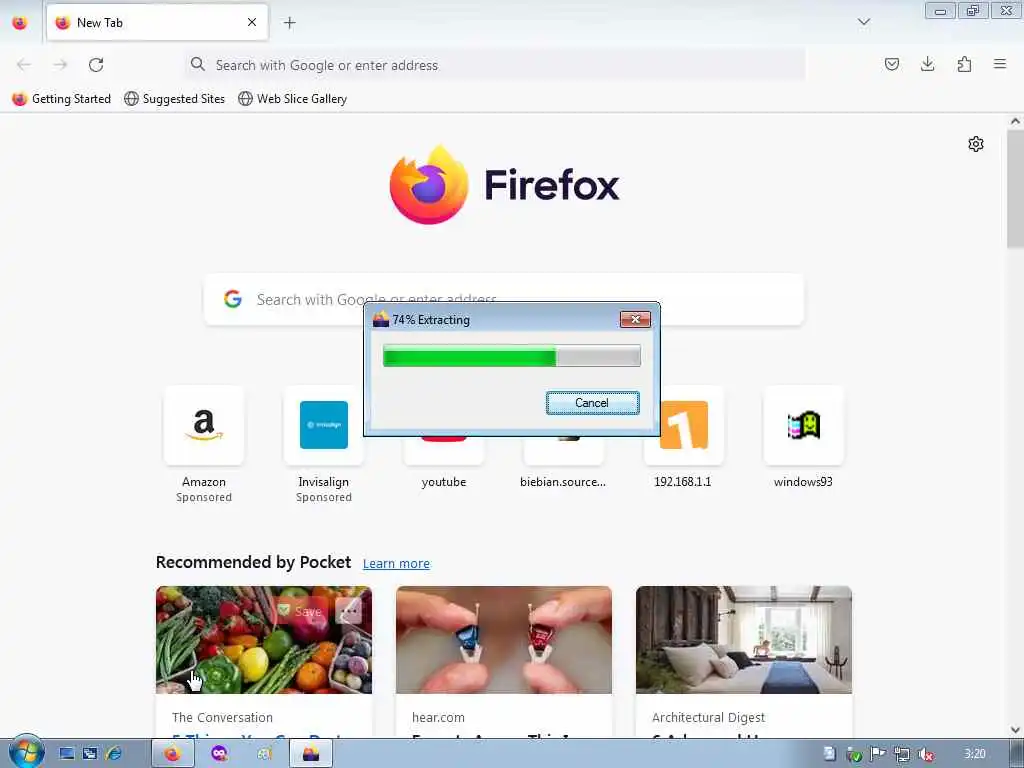This screenshot has width=1024, height=768.
Task: Cancel the extraction
Action: [x=592, y=403]
